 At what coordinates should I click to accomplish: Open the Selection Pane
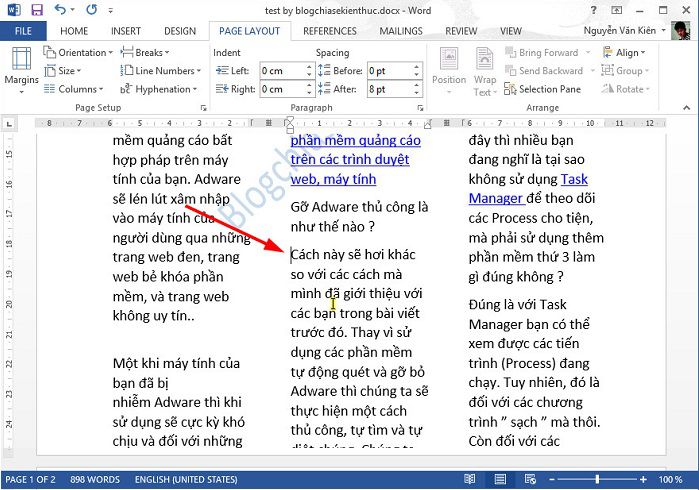[543, 89]
